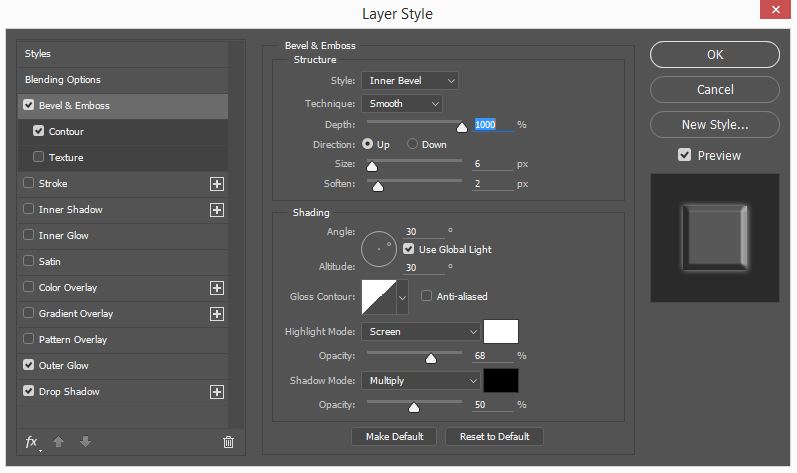Open the white Highlight Mode color swatch
This screenshot has height=473, width=797.
(501, 332)
